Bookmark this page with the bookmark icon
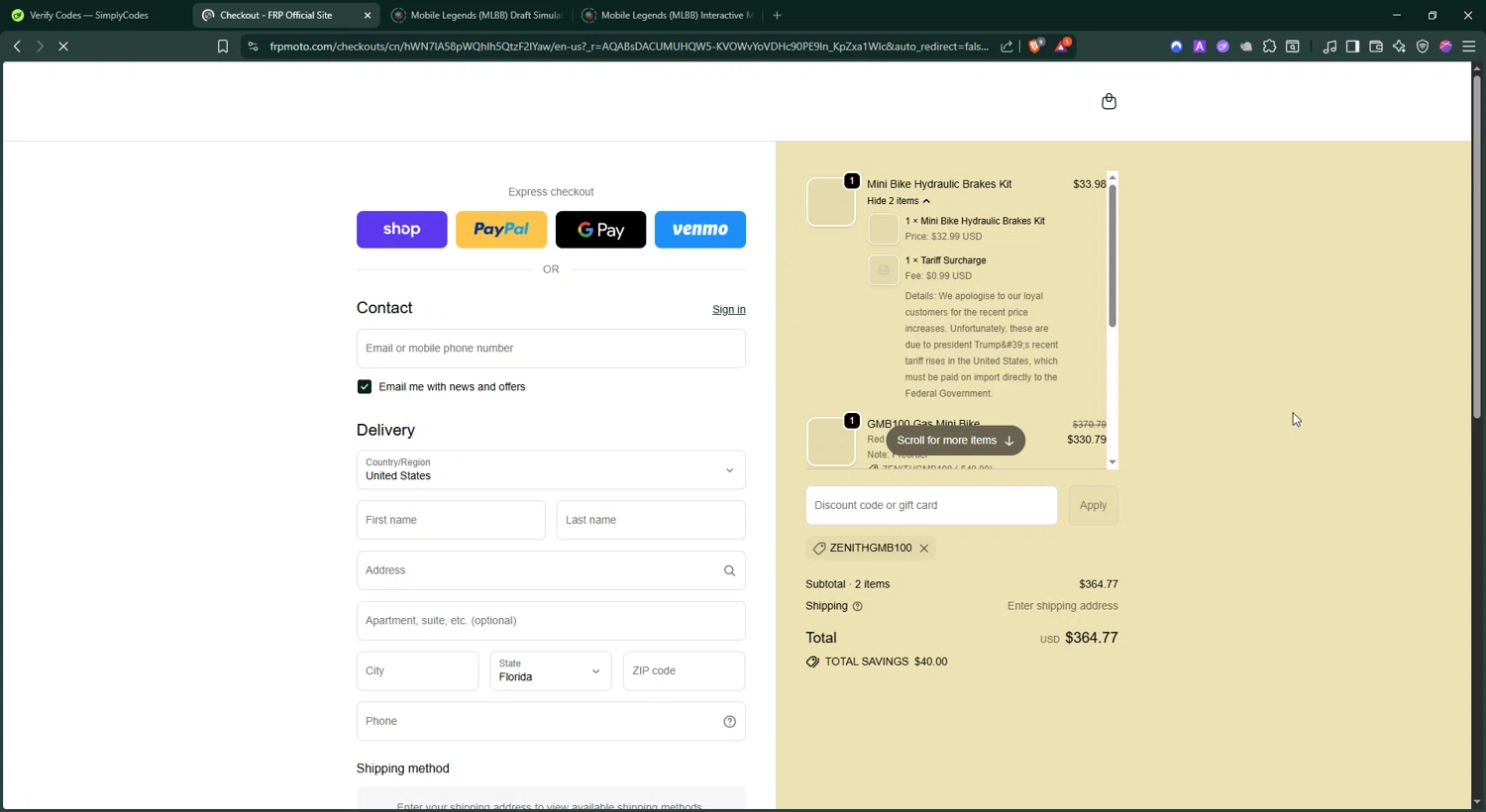 tap(223, 47)
